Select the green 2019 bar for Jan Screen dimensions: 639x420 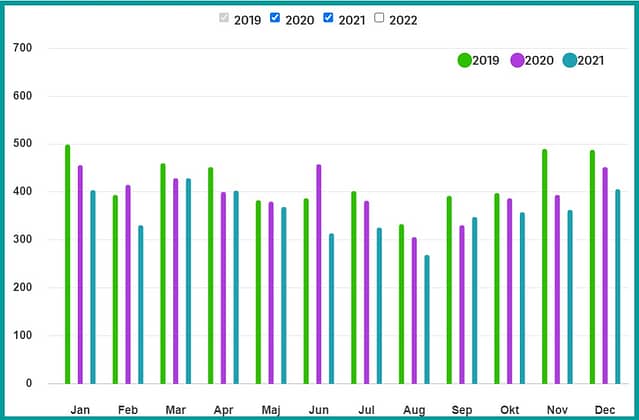pyautogui.click(x=68, y=264)
